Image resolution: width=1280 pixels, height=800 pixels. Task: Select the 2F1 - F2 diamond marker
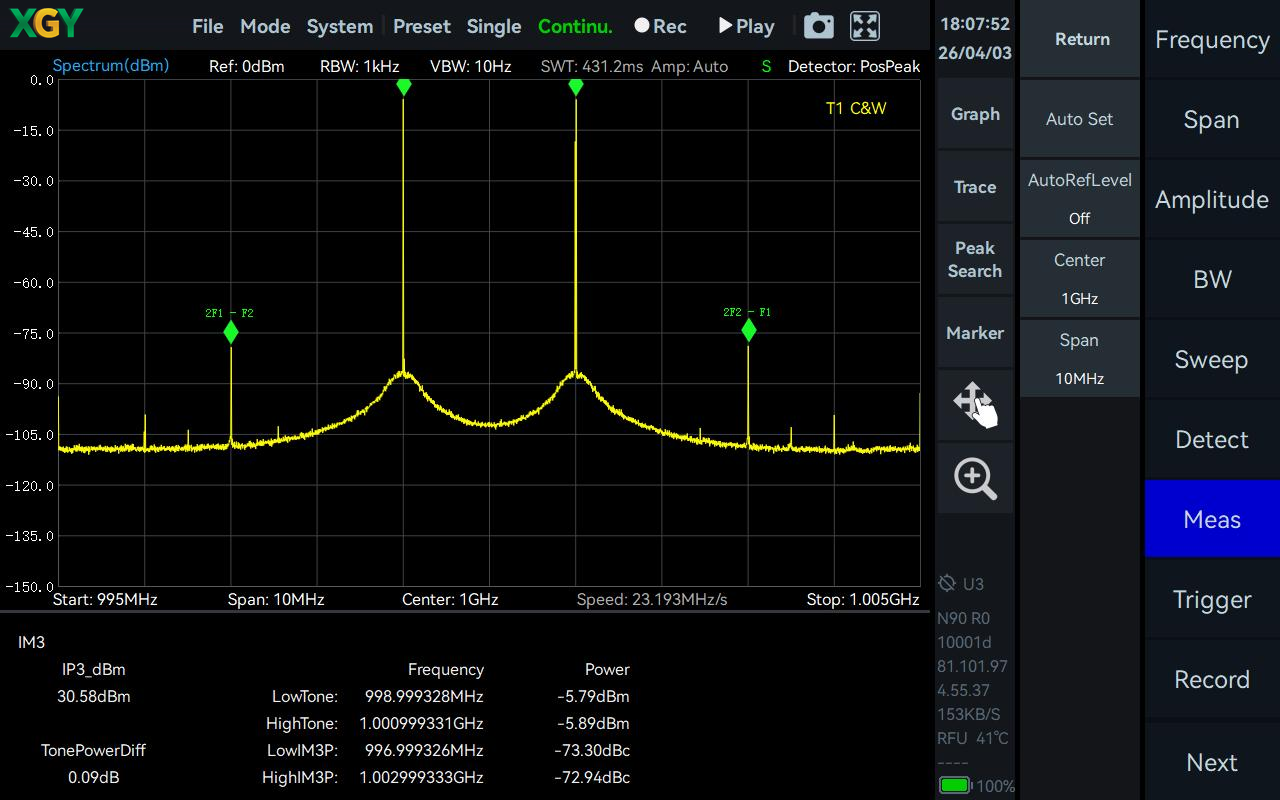[x=231, y=332]
